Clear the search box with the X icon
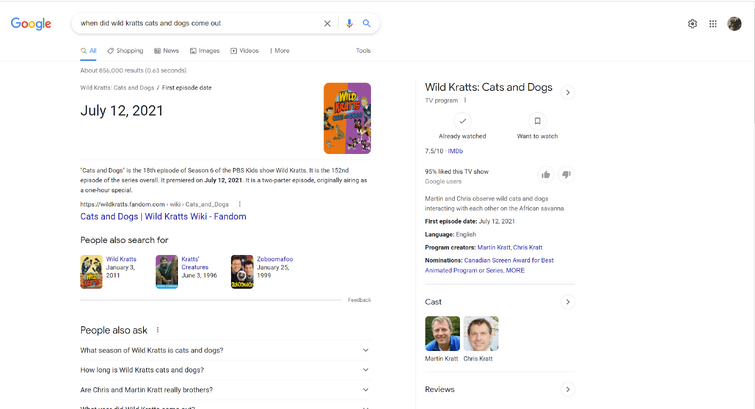This screenshot has height=409, width=755. pos(327,23)
